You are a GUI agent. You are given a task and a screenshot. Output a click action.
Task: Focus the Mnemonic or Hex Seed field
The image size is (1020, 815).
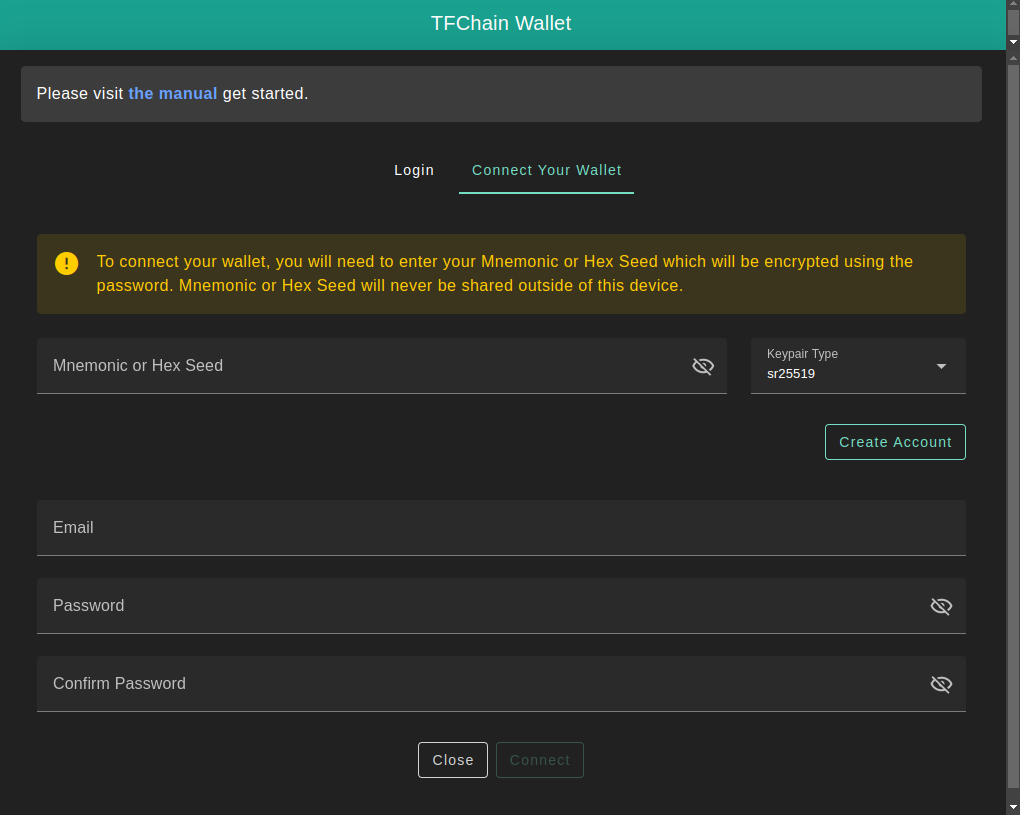(x=360, y=366)
